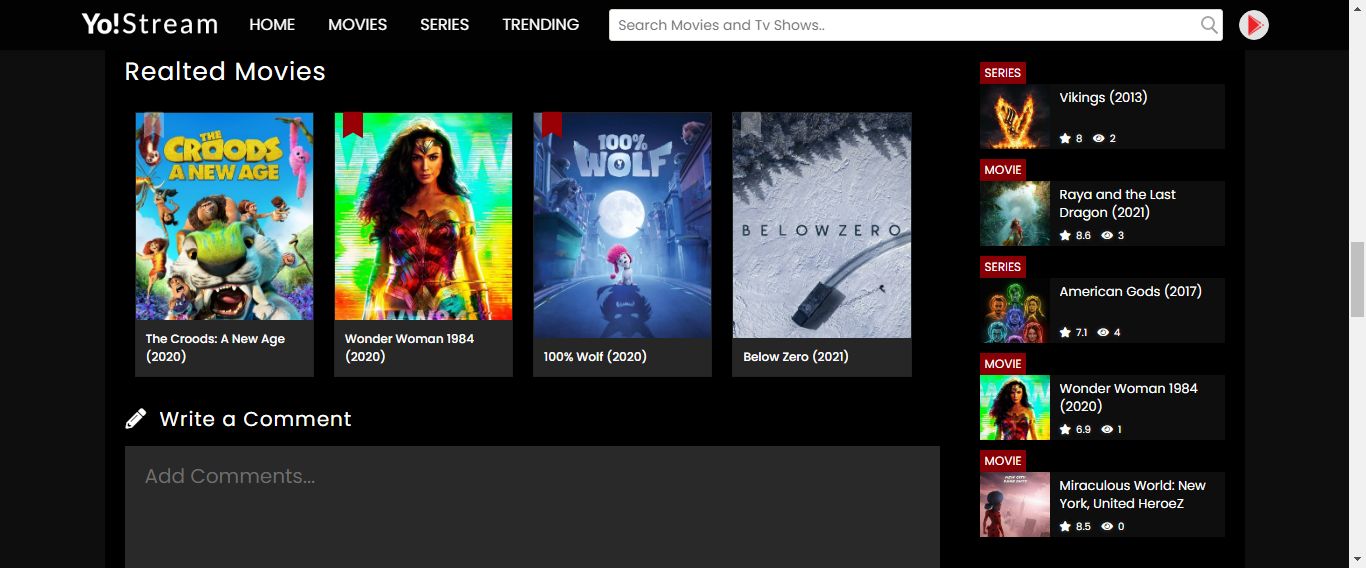
Task: Open the 100% Wolf poster
Action: pos(622,225)
